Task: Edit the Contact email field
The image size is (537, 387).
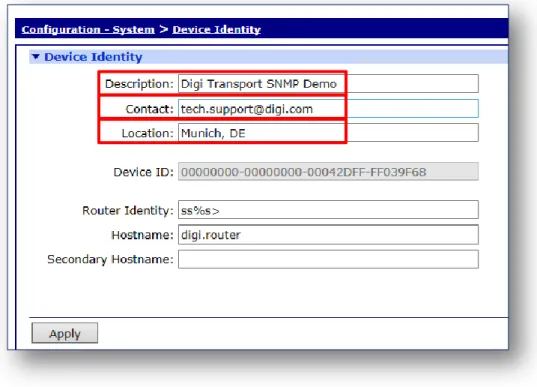Action: point(328,109)
